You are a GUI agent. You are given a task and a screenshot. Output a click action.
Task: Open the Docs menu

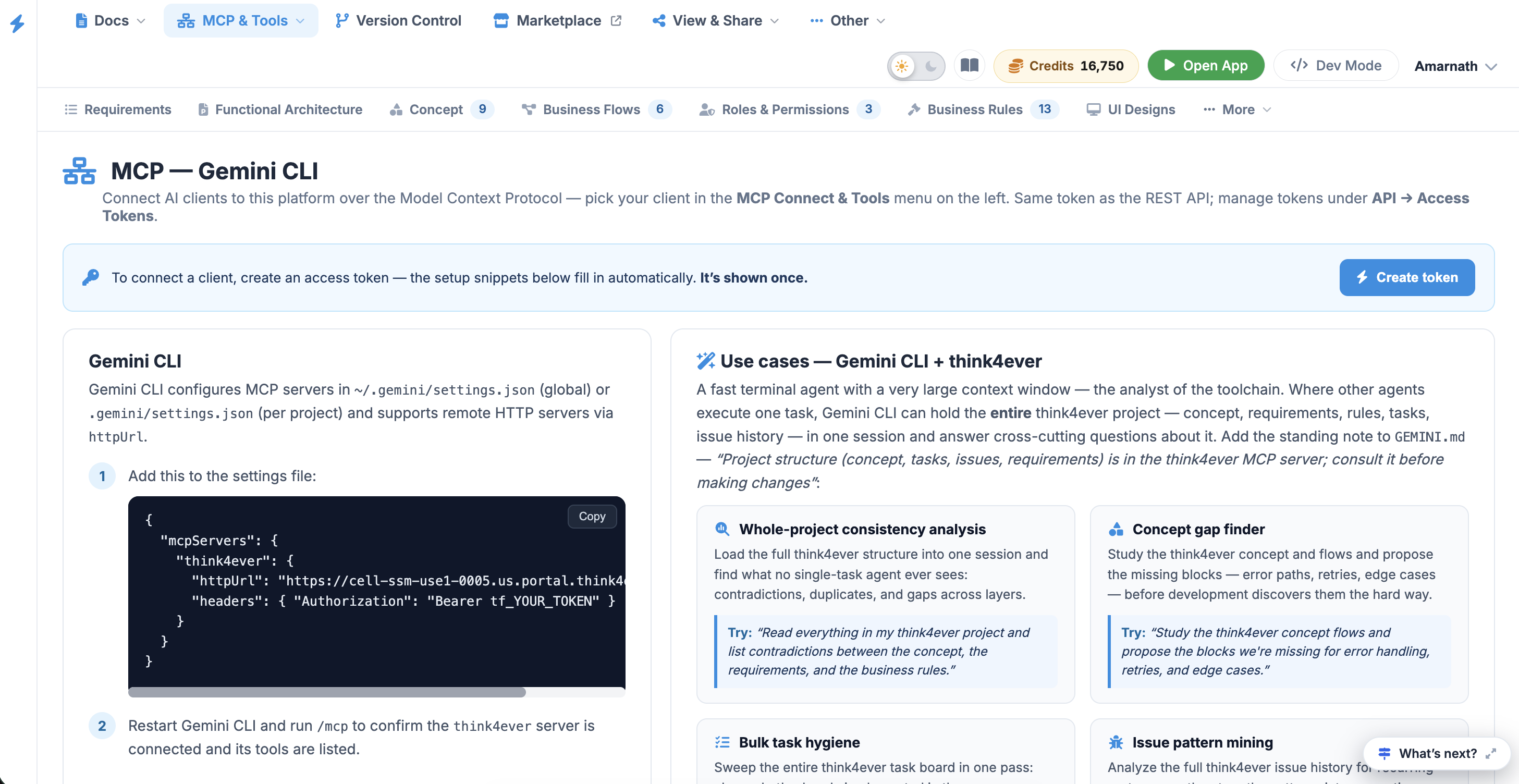pyautogui.click(x=111, y=21)
